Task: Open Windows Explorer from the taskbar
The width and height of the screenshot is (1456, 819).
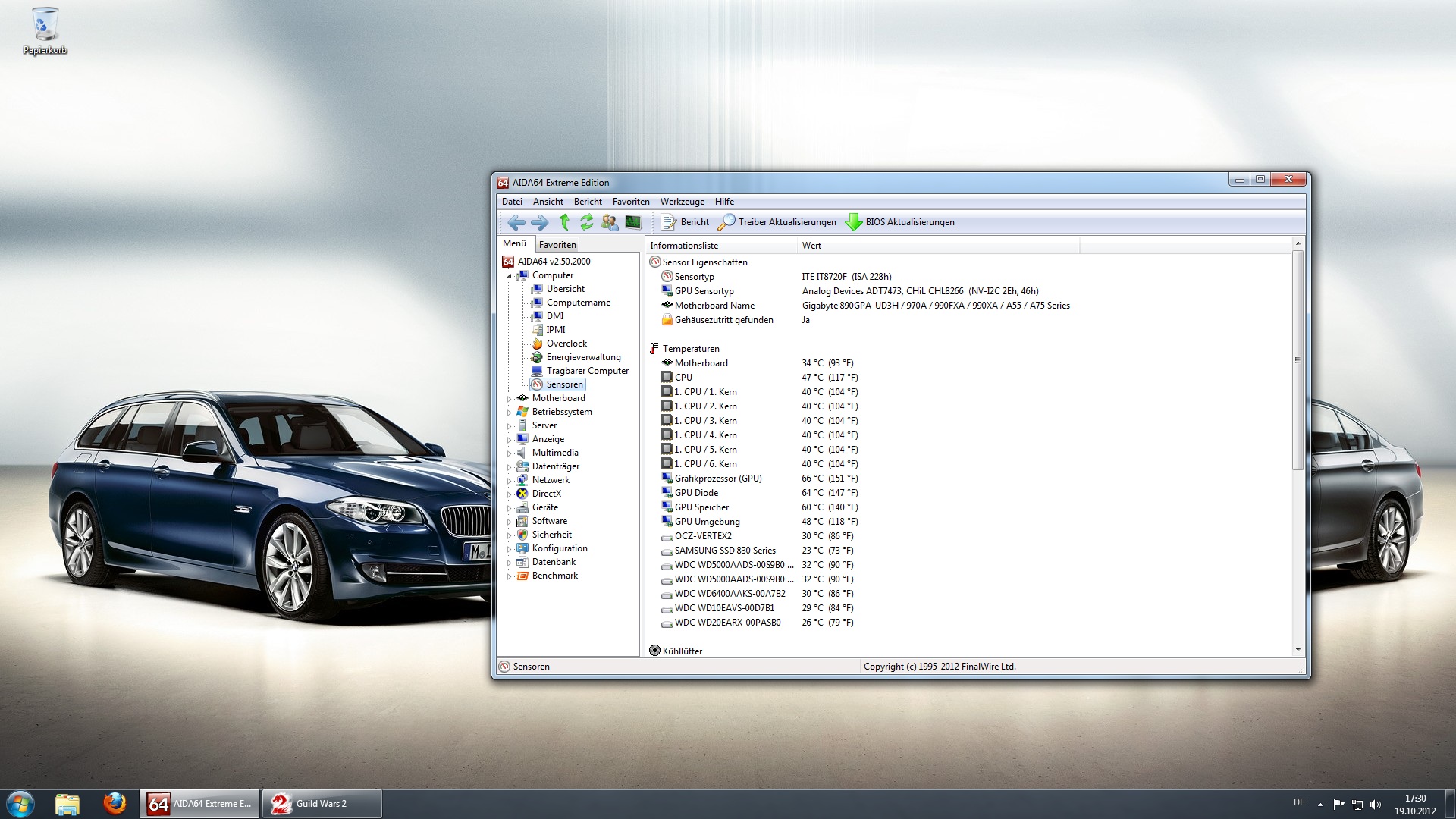Action: [67, 803]
